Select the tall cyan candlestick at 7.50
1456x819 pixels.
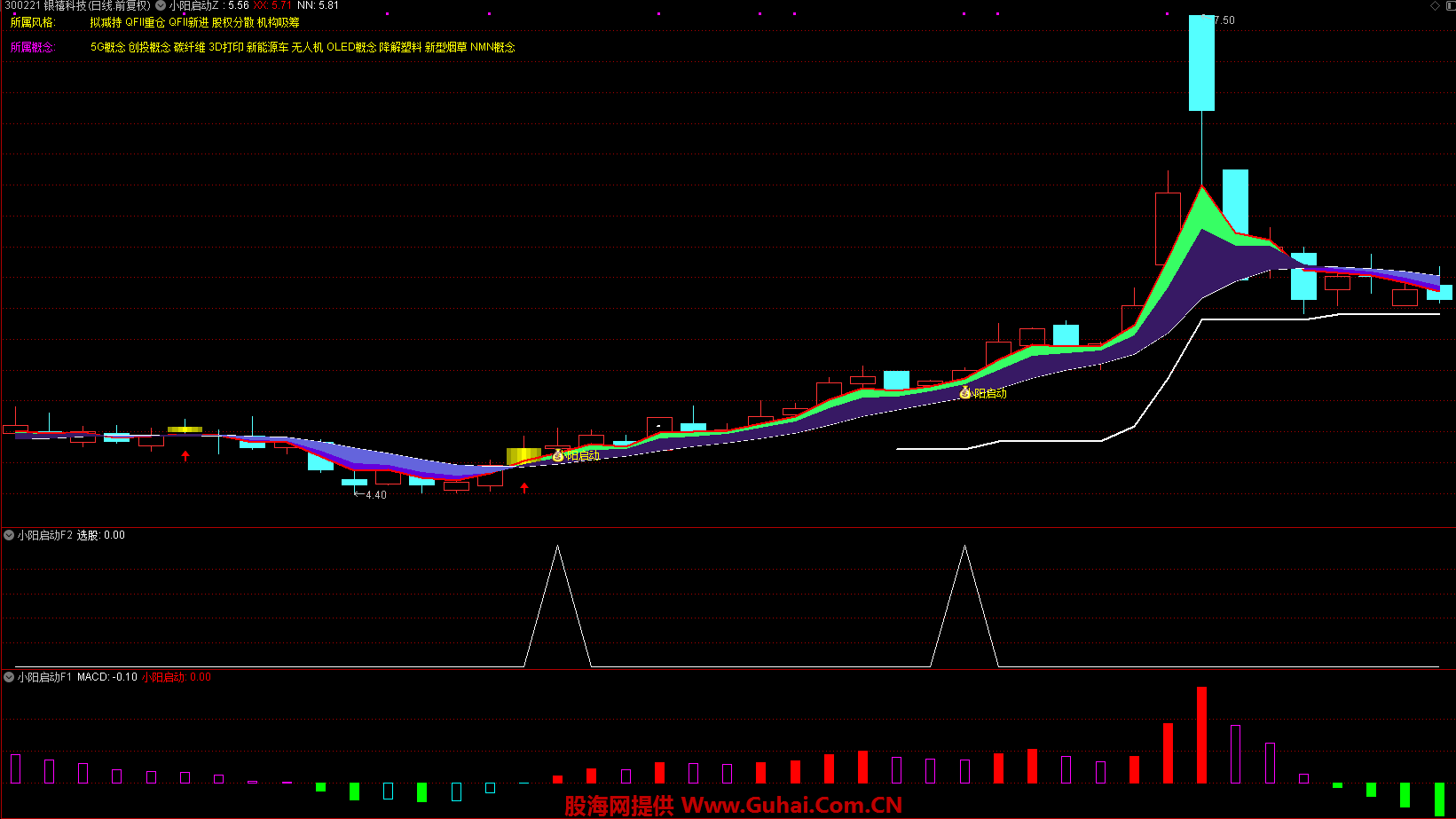pos(1201,63)
